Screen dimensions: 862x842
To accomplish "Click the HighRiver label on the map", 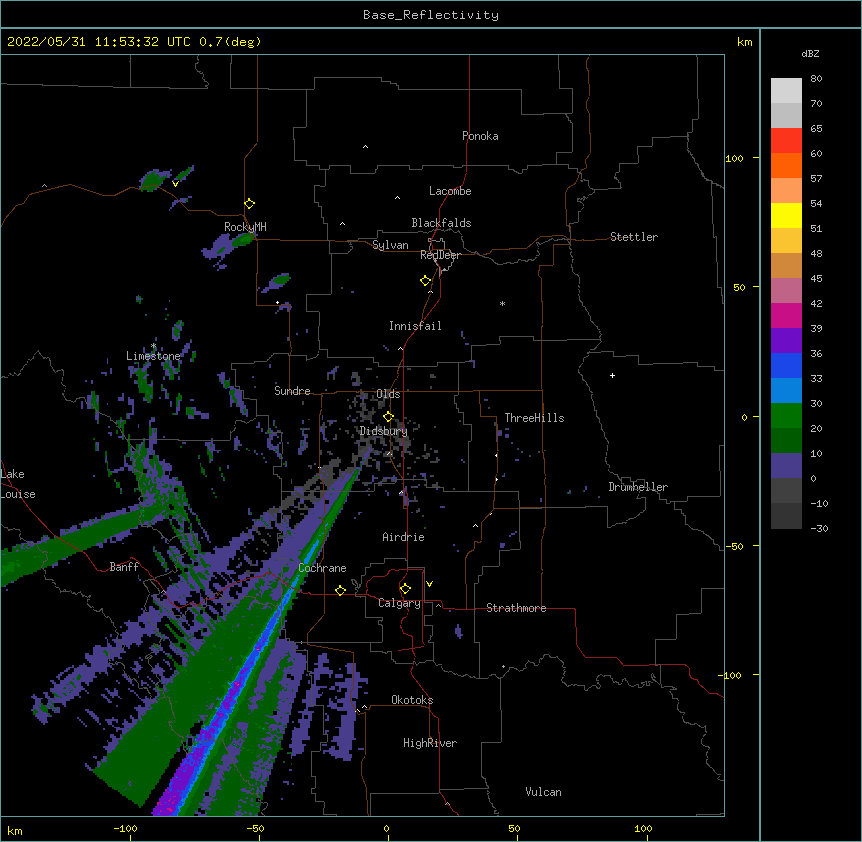I will point(430,743).
